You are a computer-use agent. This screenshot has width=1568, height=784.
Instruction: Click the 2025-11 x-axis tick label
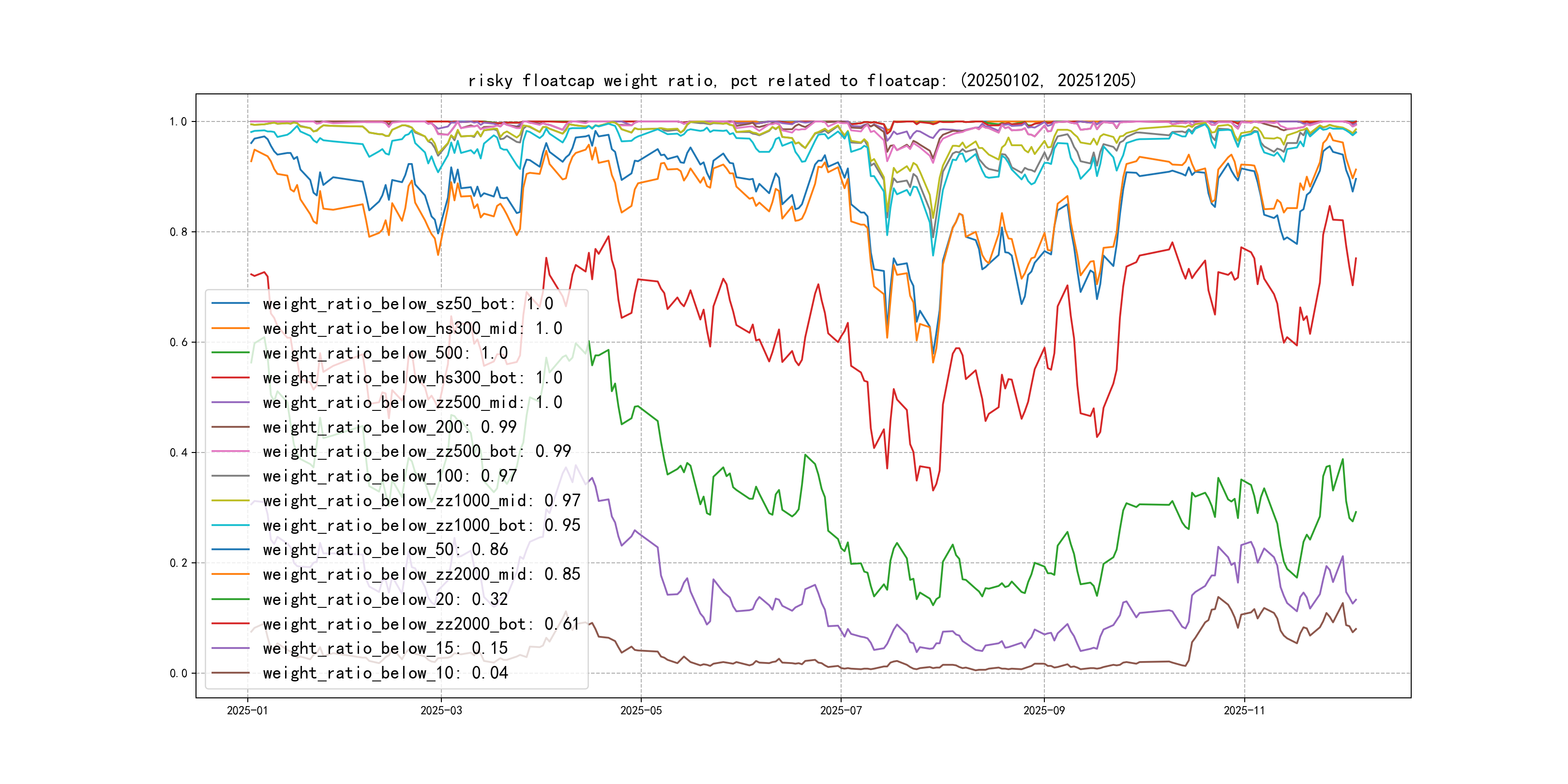pos(1244,711)
